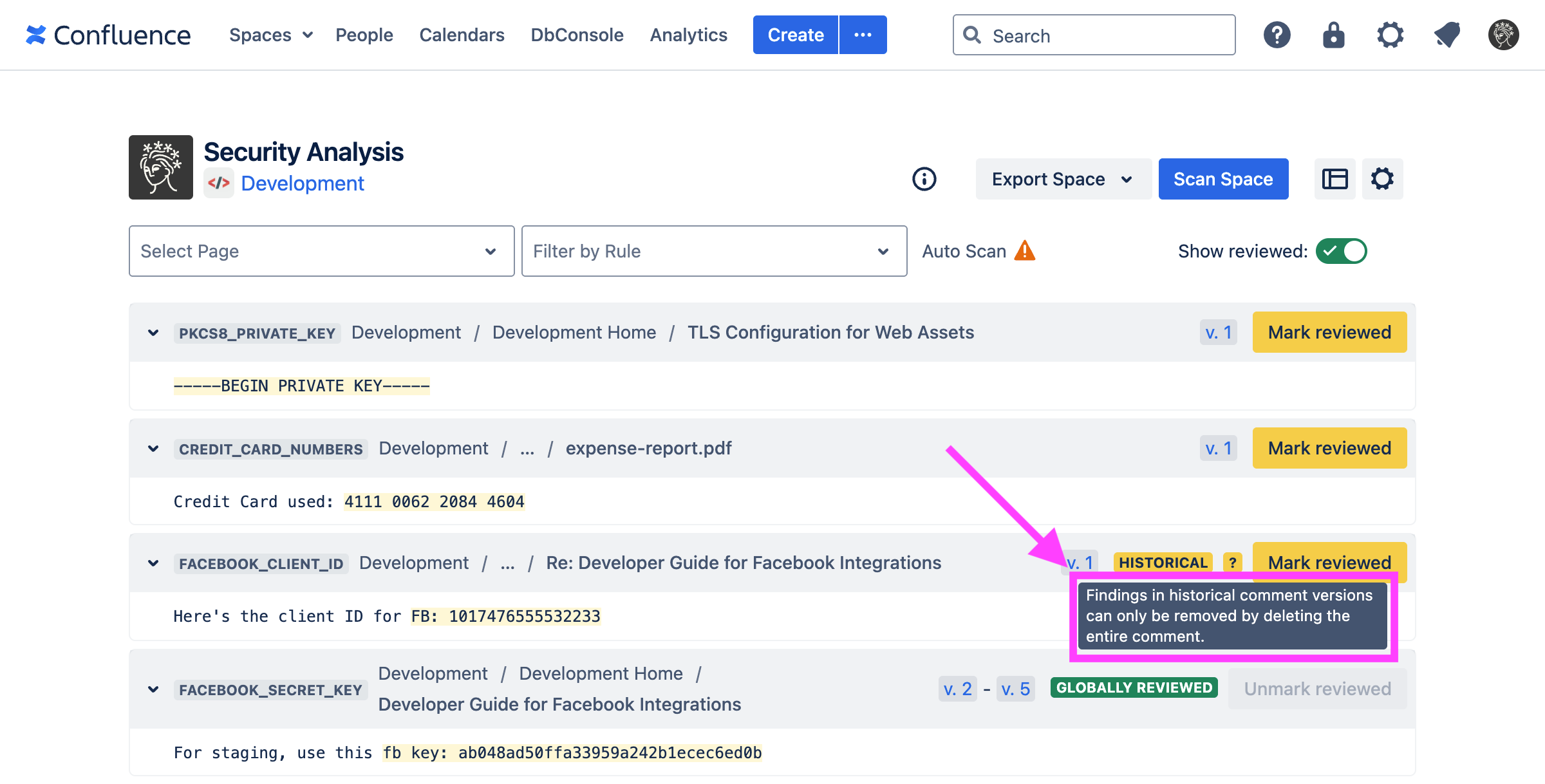Open the Confluence administration gear icon
This screenshot has height=784, width=1545.
click(x=1390, y=35)
